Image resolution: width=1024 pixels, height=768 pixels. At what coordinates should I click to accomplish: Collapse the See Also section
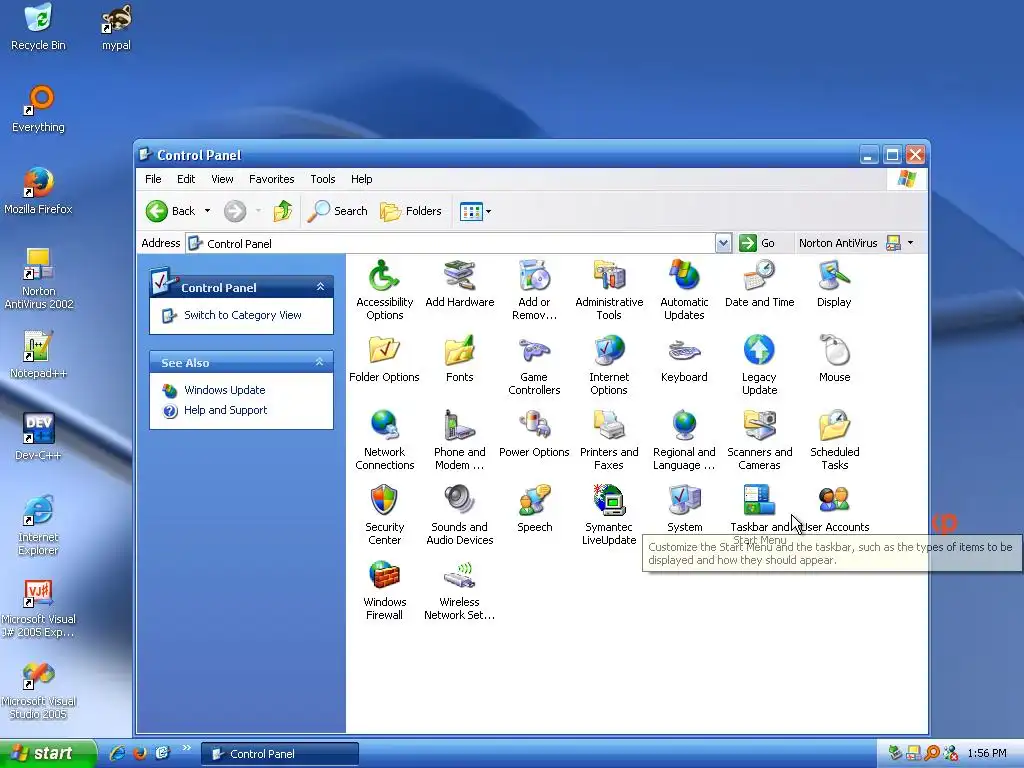319,362
